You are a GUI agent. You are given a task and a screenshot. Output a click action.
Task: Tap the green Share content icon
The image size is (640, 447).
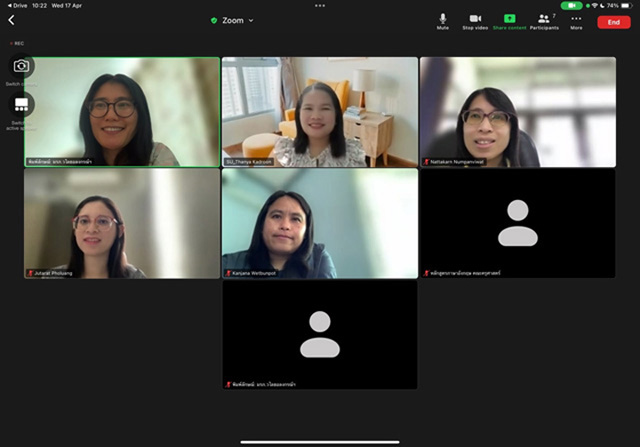509,21
